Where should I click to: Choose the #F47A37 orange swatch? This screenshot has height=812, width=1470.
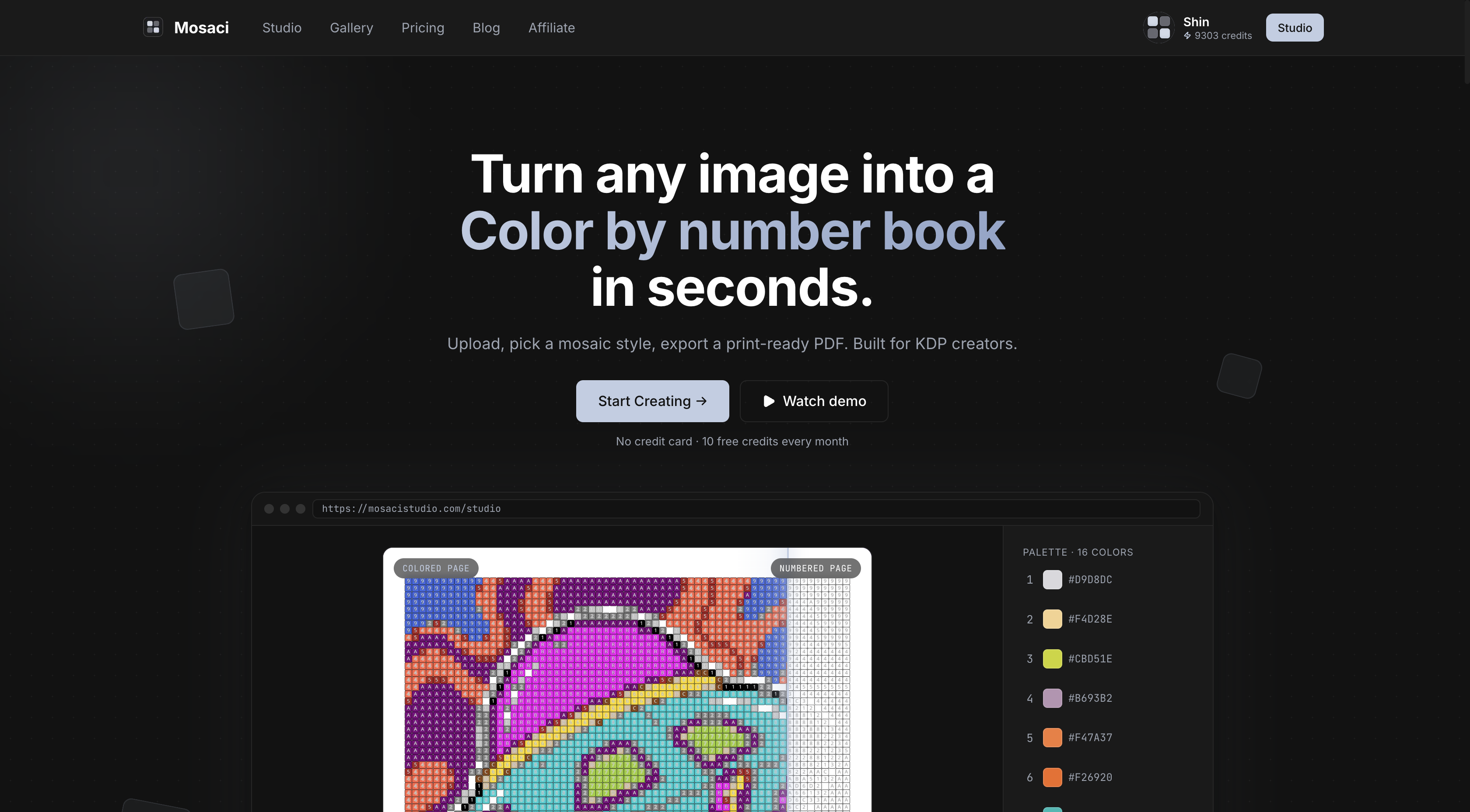(x=1052, y=738)
